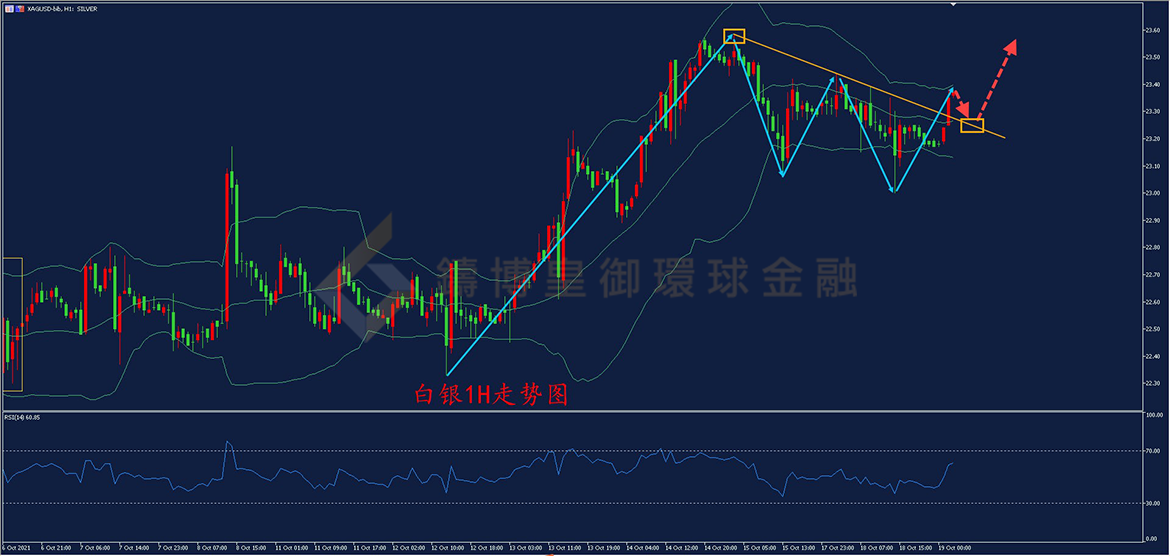This screenshot has height=556, width=1170.
Task: Click the first chart icon beside XAGUSD title
Action: tap(8, 7)
